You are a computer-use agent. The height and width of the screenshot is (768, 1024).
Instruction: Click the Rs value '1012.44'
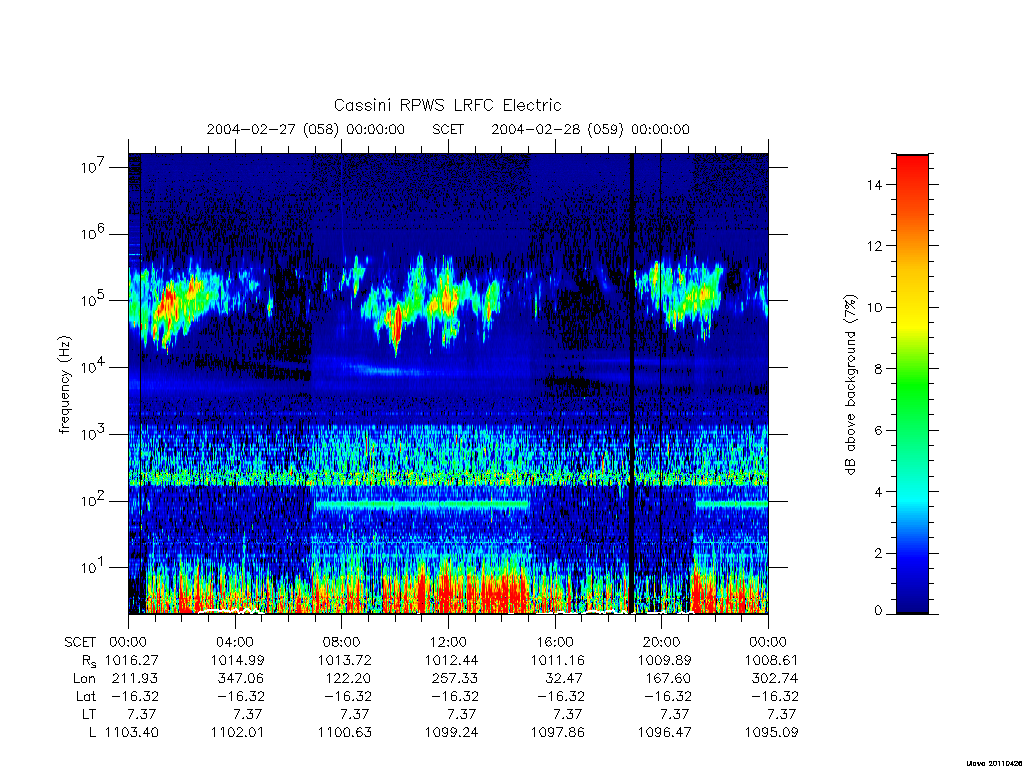[451, 660]
